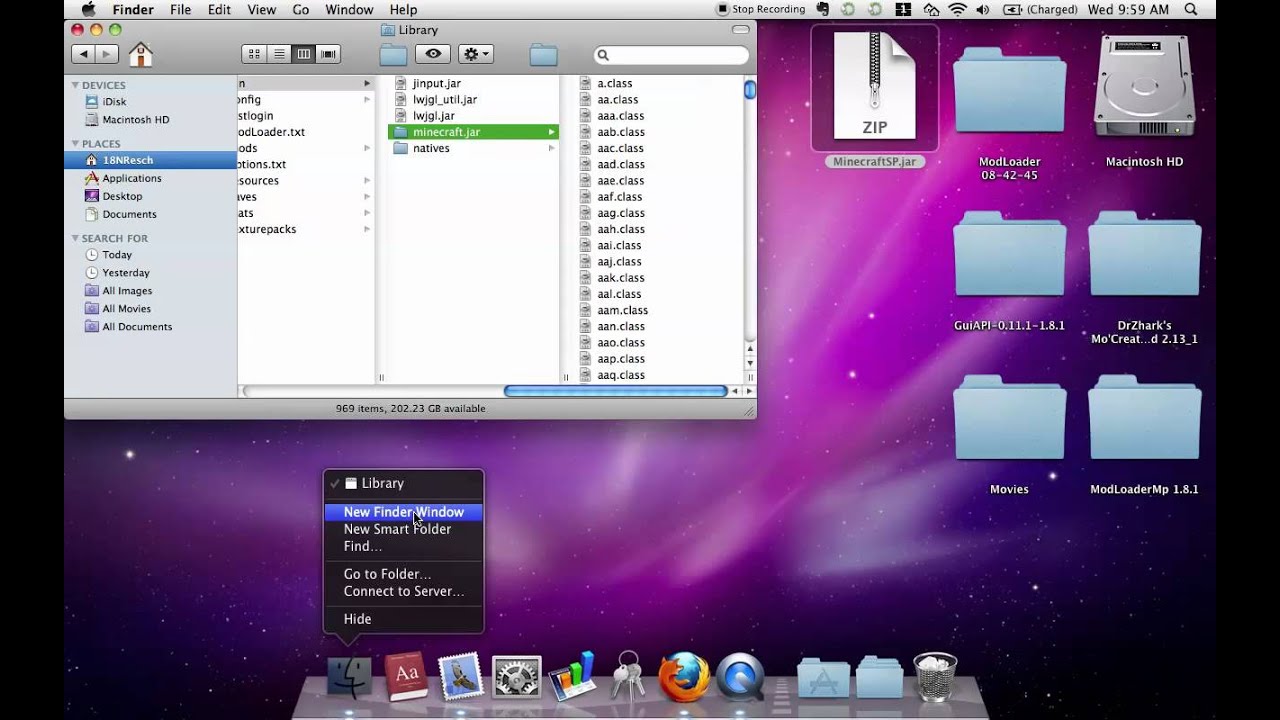Click the horizontal scrollbar thumb in Finder
The height and width of the screenshot is (720, 1280).
(616, 391)
